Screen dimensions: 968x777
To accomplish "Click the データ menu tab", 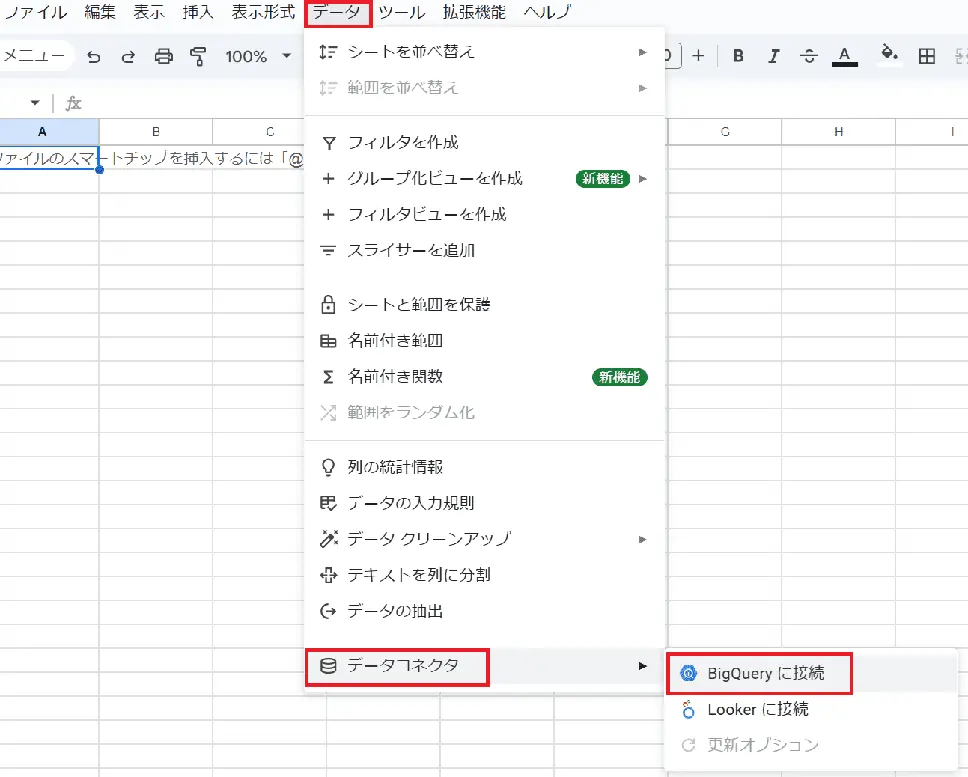I will [338, 12].
